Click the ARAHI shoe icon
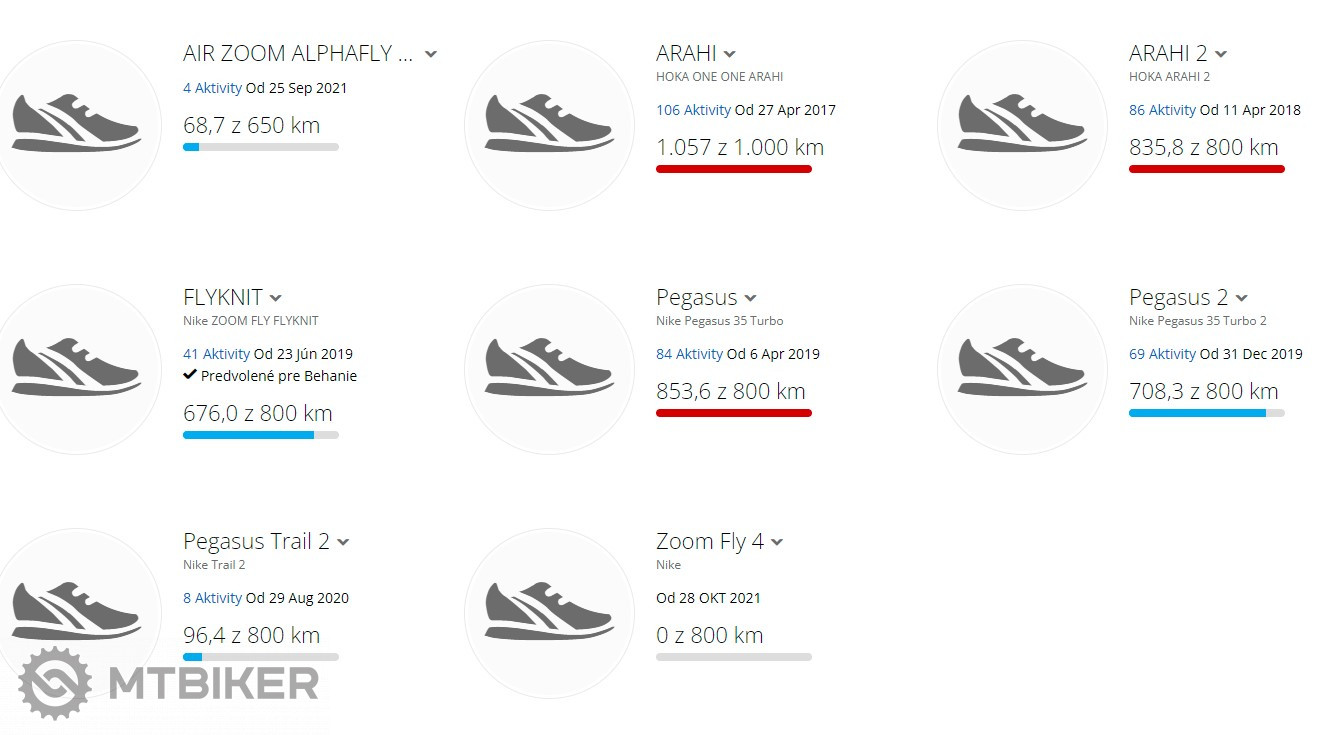 coord(549,125)
